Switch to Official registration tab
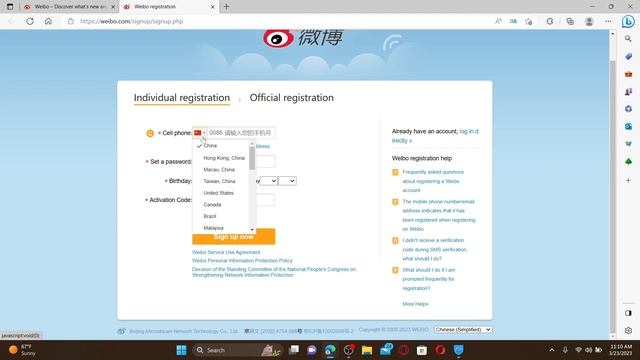This screenshot has width=640, height=360. click(291, 98)
